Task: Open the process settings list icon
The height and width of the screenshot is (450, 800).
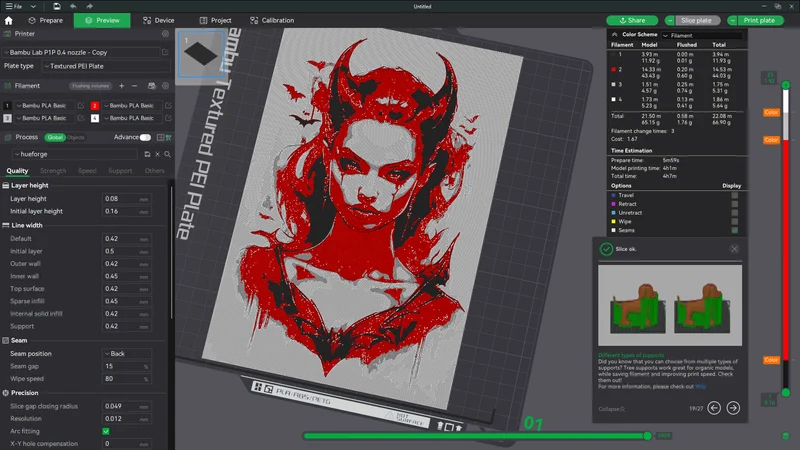Action: click(161, 137)
